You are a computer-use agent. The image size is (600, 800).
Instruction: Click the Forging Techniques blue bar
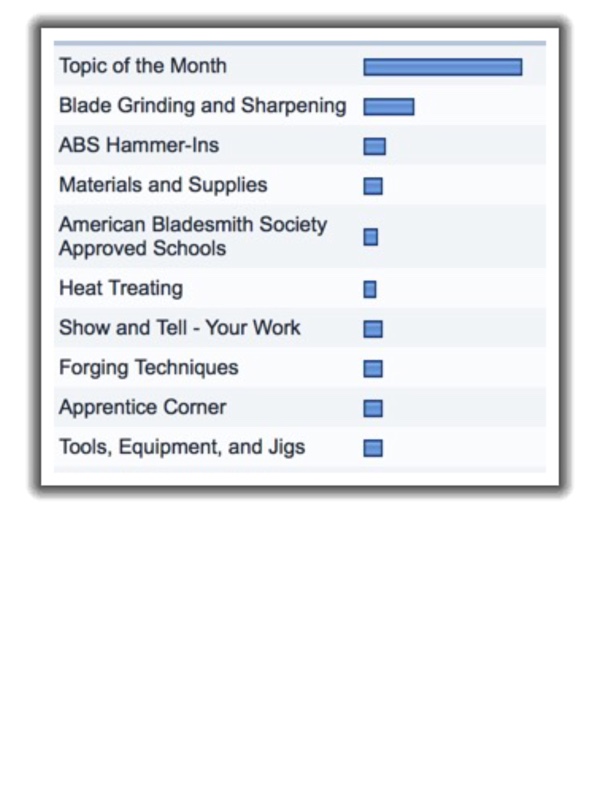click(x=373, y=369)
